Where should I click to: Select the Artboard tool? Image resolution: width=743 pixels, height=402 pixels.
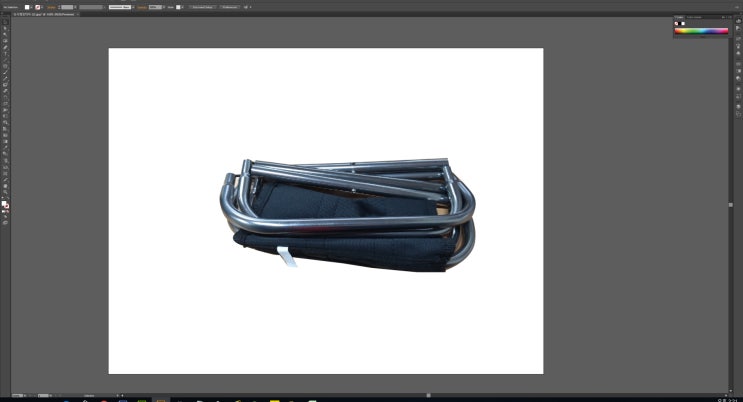tap(5, 174)
